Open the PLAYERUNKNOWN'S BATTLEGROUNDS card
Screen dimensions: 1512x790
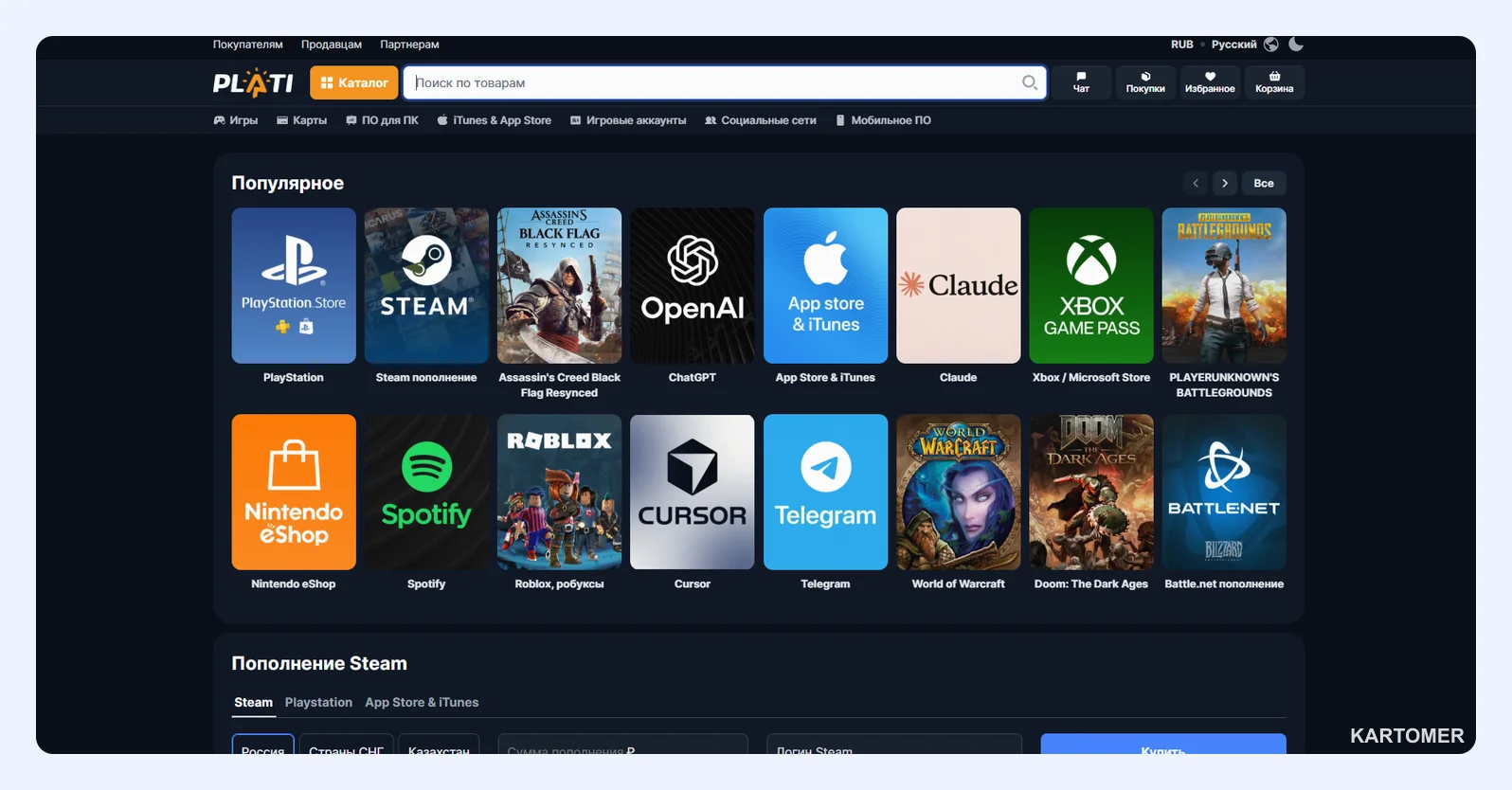point(1224,285)
